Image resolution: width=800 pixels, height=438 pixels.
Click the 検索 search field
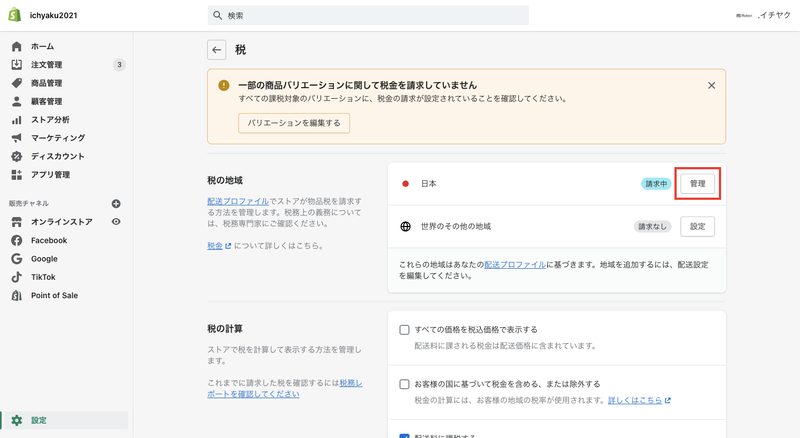tap(368, 15)
